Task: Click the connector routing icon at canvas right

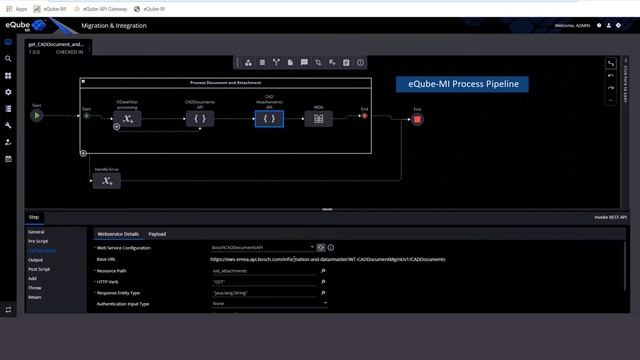Action: click(x=611, y=63)
